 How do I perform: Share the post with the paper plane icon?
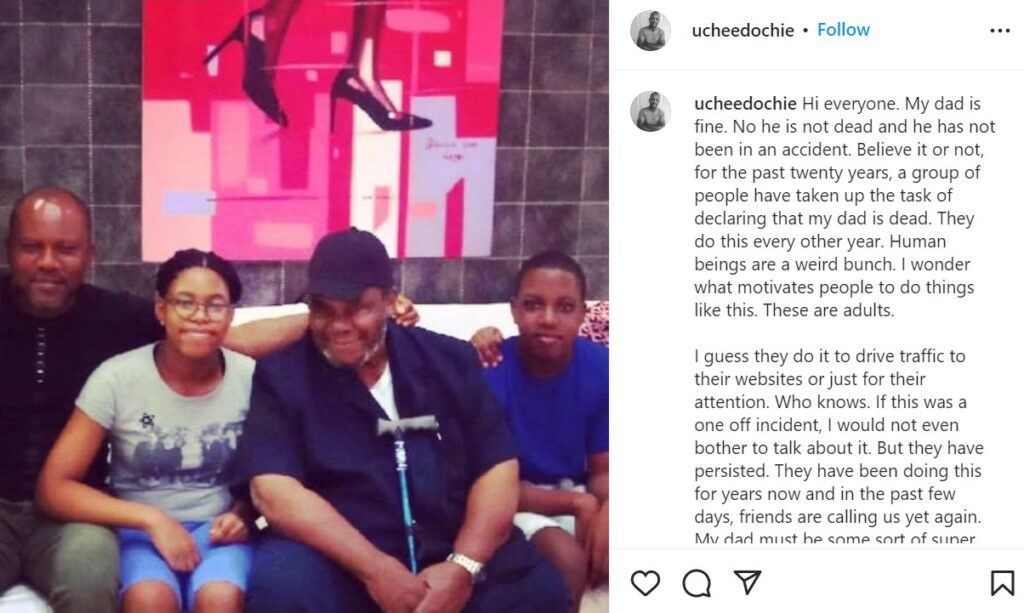coord(748,582)
